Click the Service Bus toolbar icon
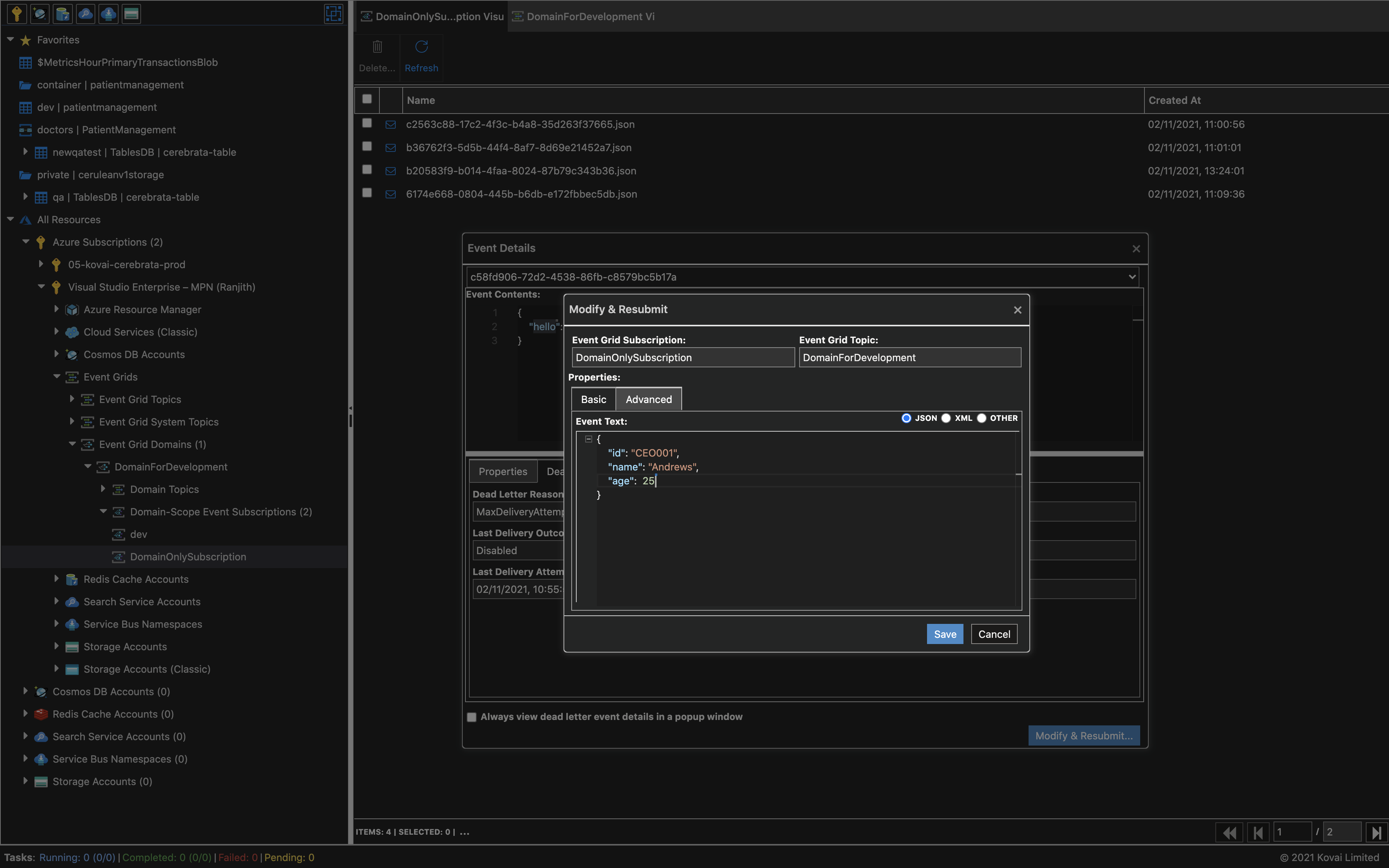 coord(109,13)
